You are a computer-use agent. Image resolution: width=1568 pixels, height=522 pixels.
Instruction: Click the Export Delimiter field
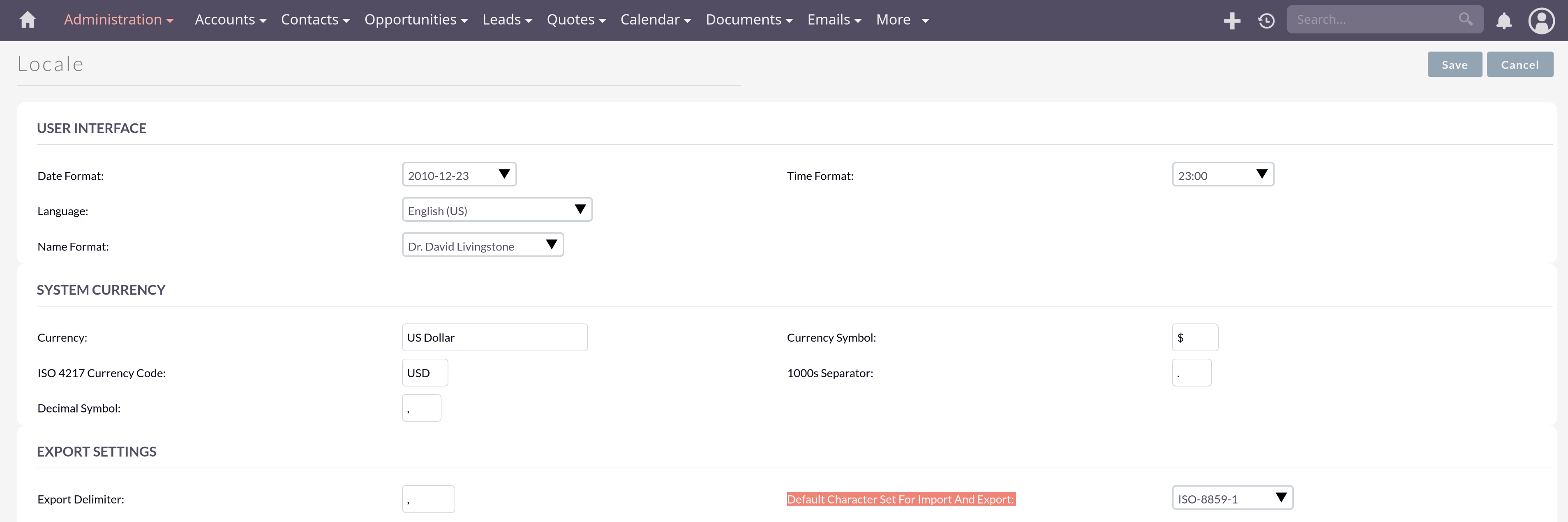tap(428, 499)
